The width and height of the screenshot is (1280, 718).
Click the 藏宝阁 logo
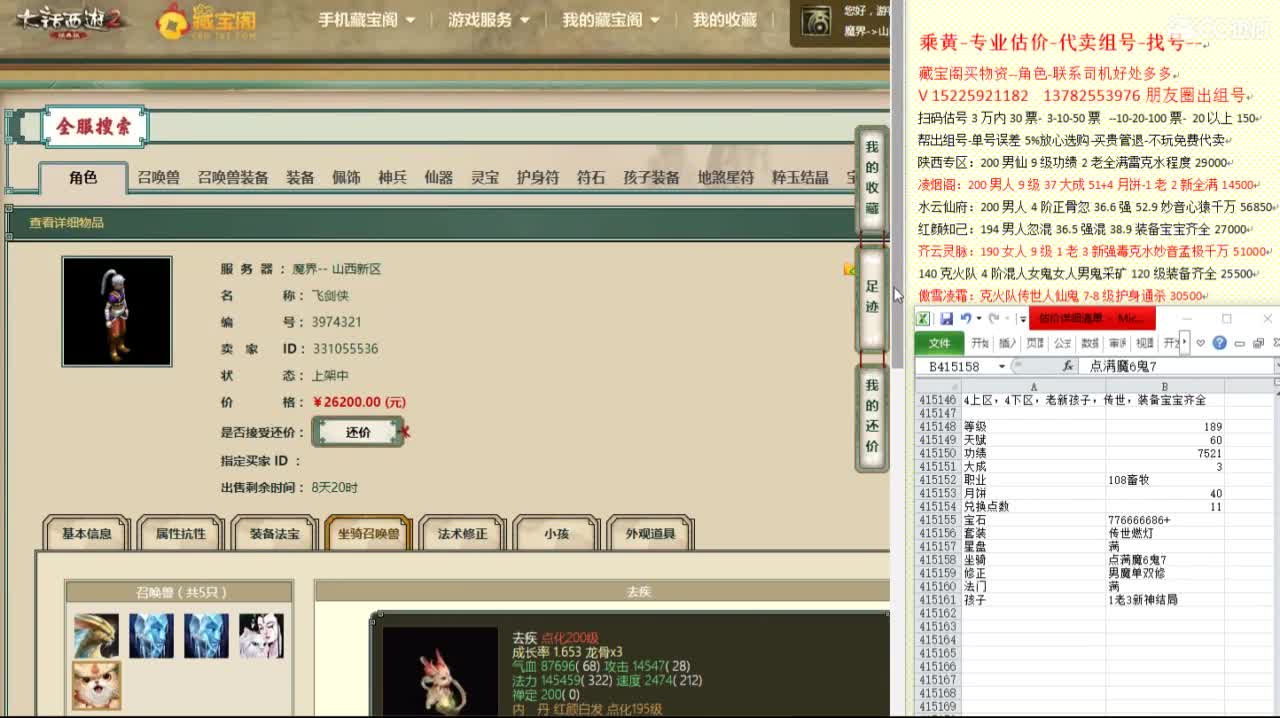[206, 21]
